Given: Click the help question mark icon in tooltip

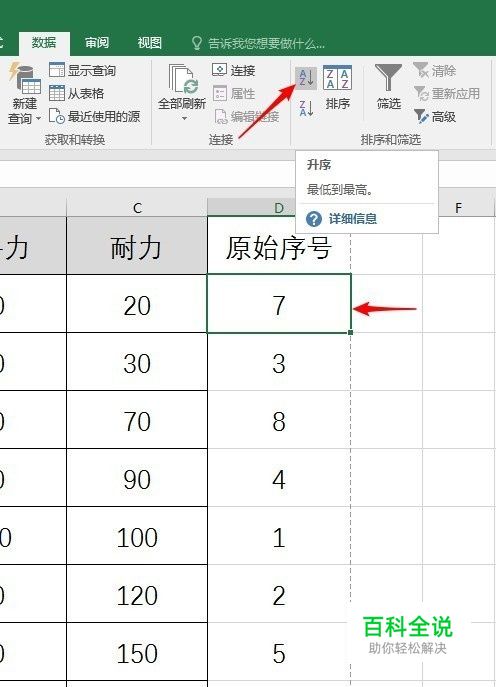Looking at the screenshot, I should [x=314, y=219].
